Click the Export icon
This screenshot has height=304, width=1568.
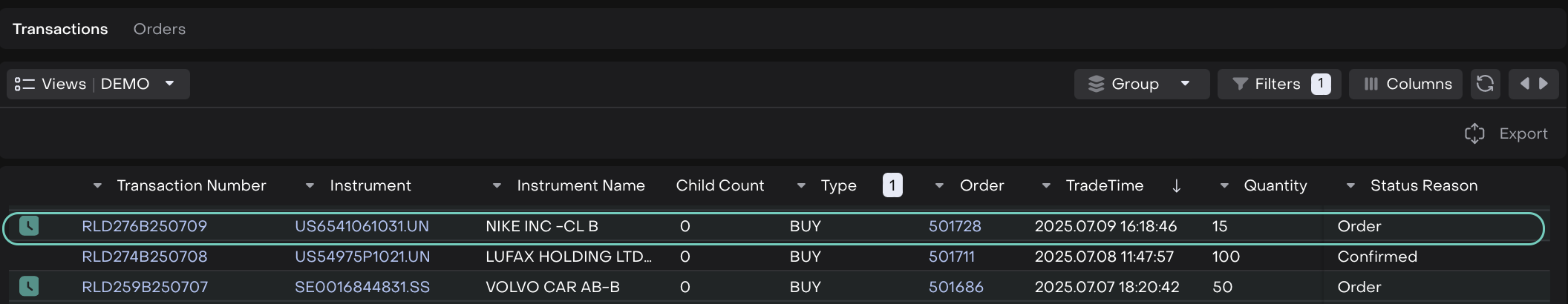[x=1474, y=133]
